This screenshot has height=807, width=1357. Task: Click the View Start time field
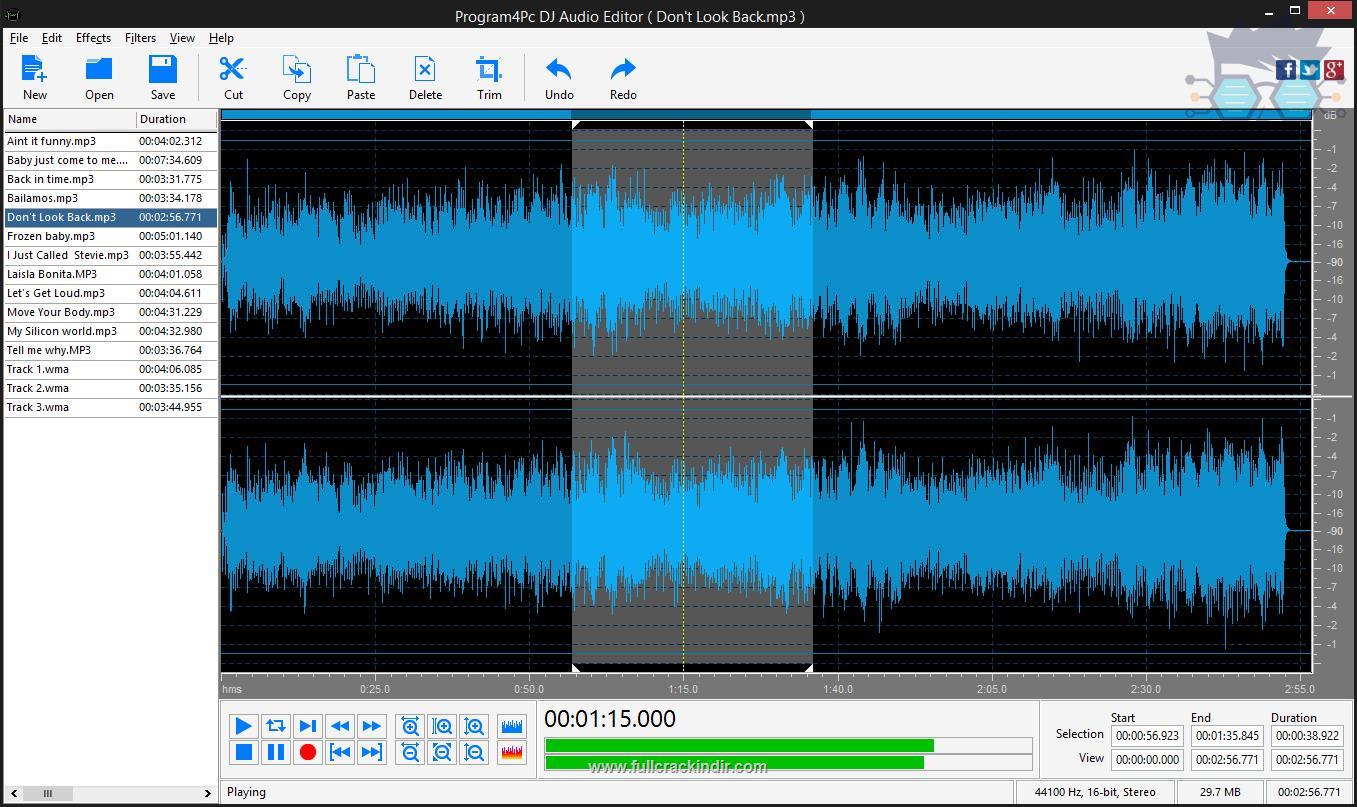pos(1147,760)
